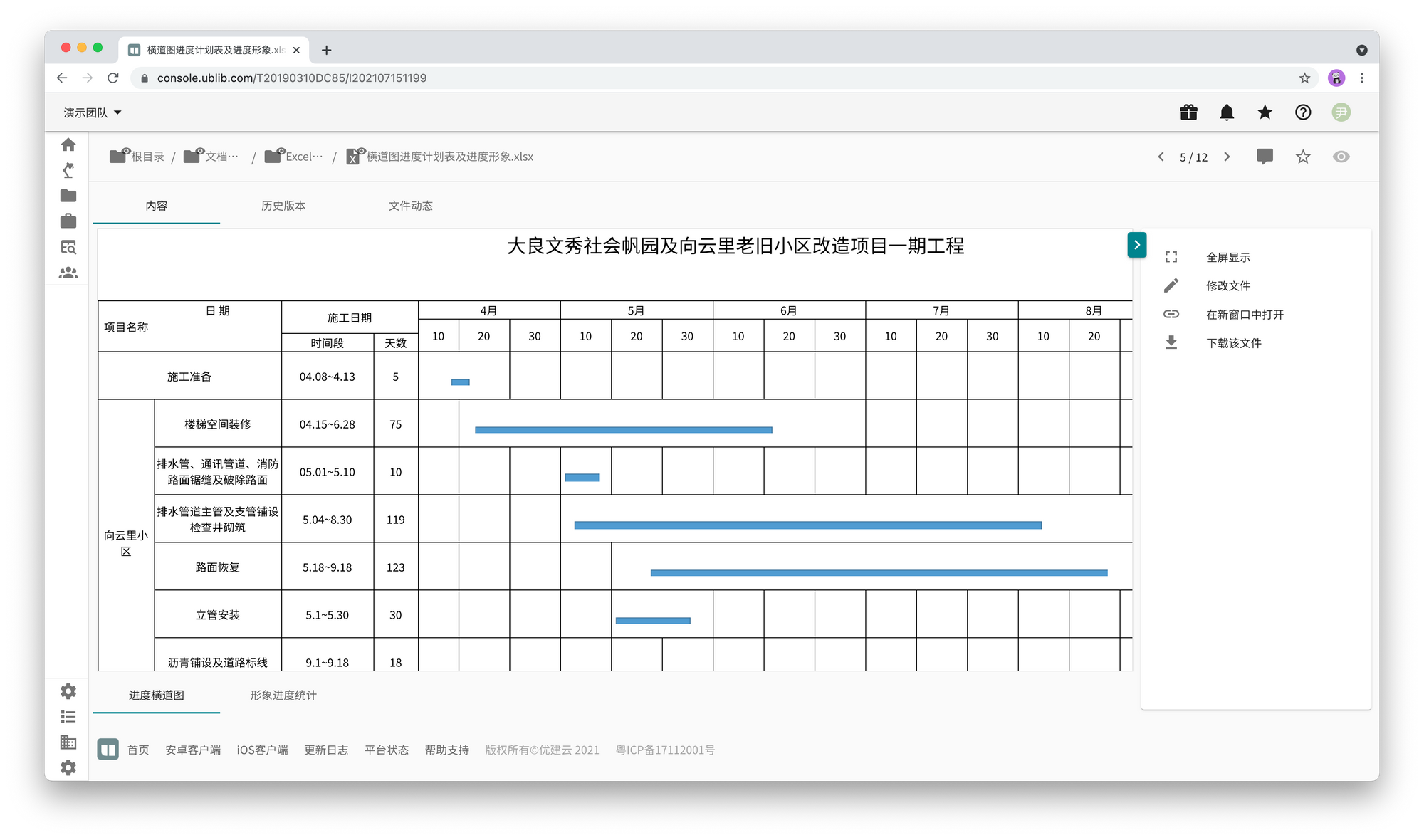
Task: Click 修改文件 to edit file
Action: coord(1227,286)
